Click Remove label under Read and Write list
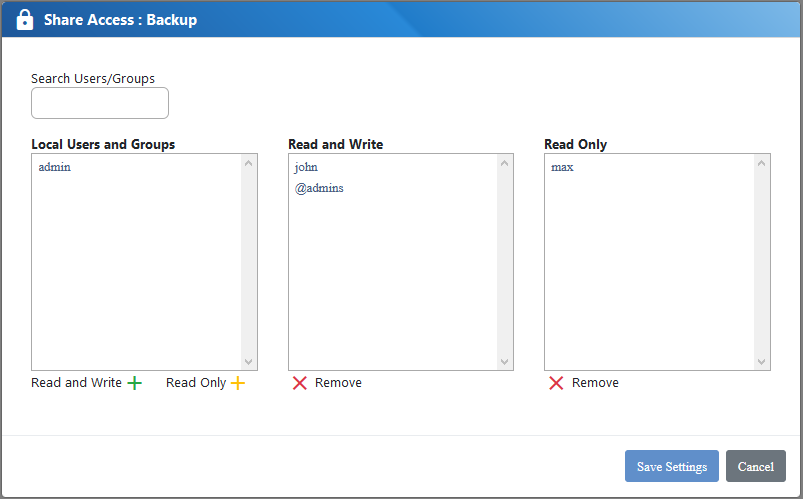The height and width of the screenshot is (499, 803). 338,383
